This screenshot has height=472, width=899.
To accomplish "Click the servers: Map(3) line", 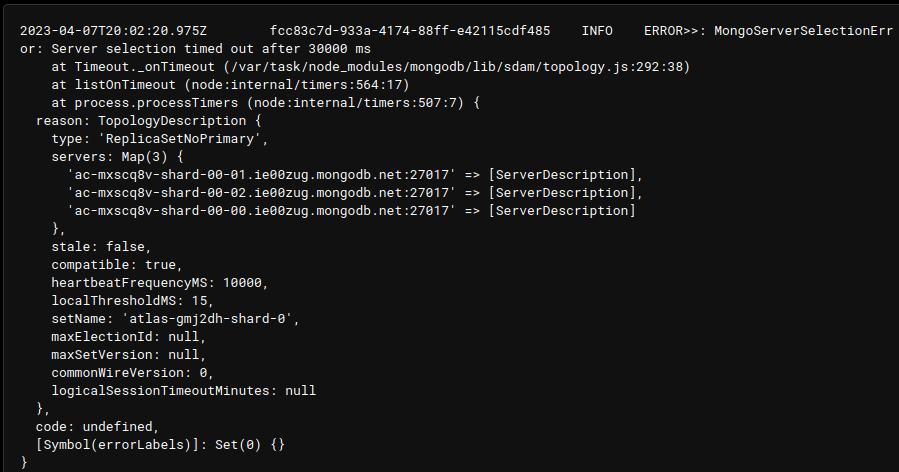I will pyautogui.click(x=118, y=157).
